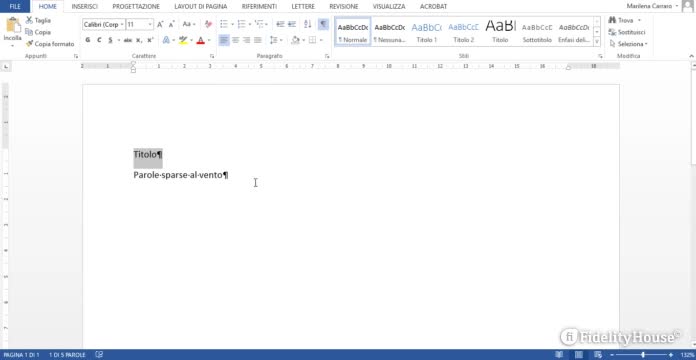Toggle bold G formatting

pos(87,40)
